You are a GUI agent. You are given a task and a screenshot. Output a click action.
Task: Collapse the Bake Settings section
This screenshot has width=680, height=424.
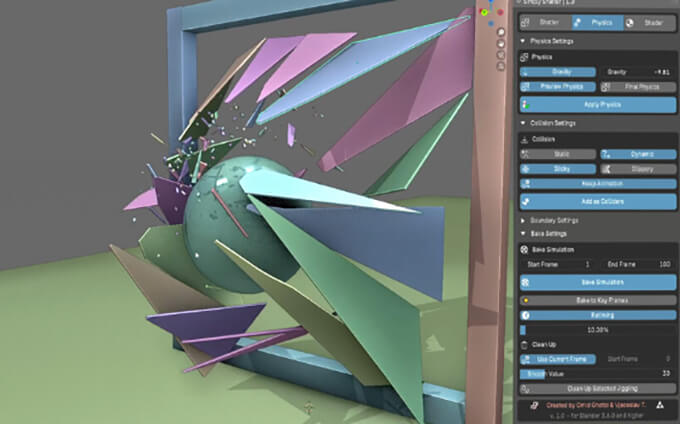(523, 234)
